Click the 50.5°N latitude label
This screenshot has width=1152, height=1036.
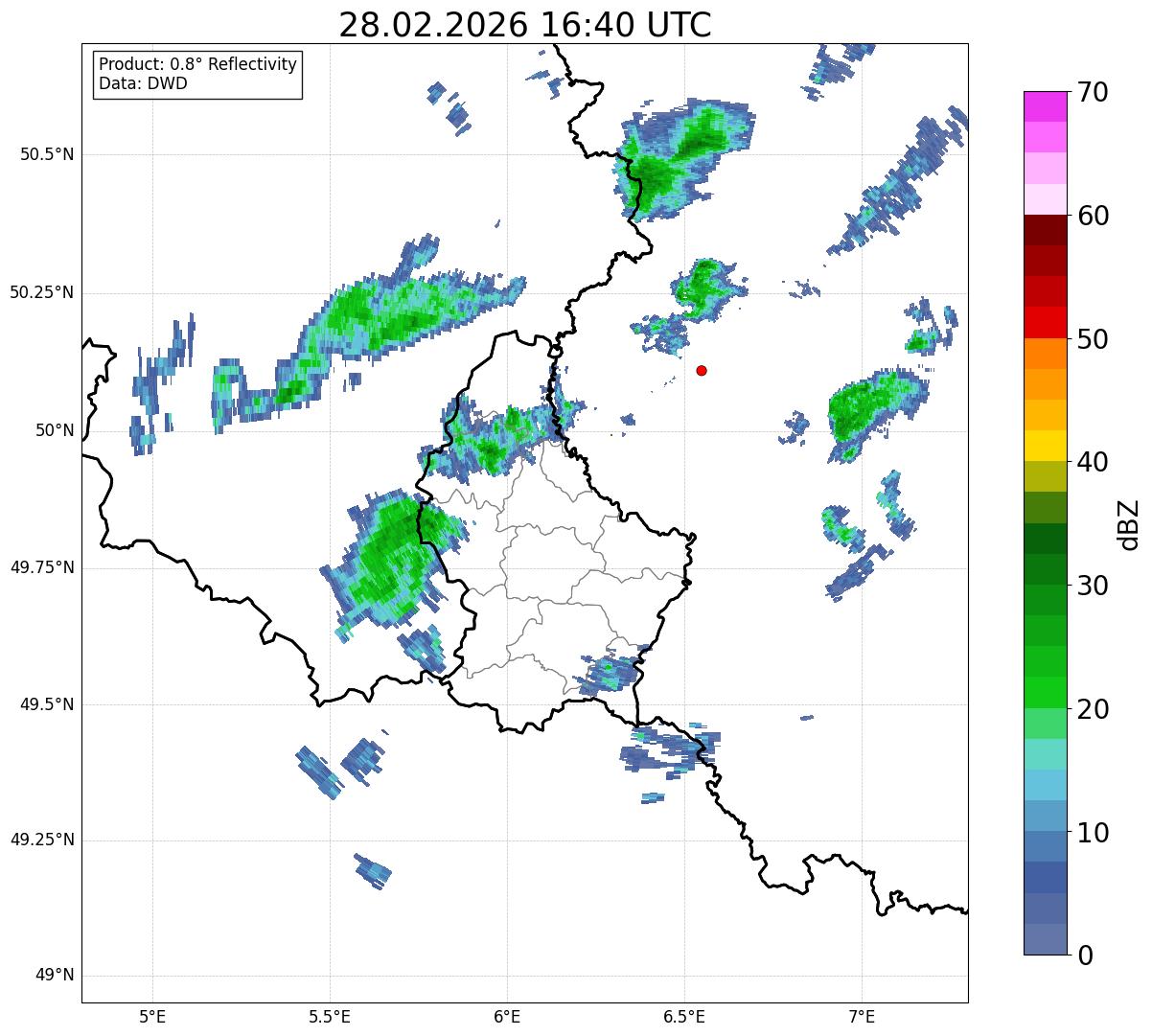(47, 154)
